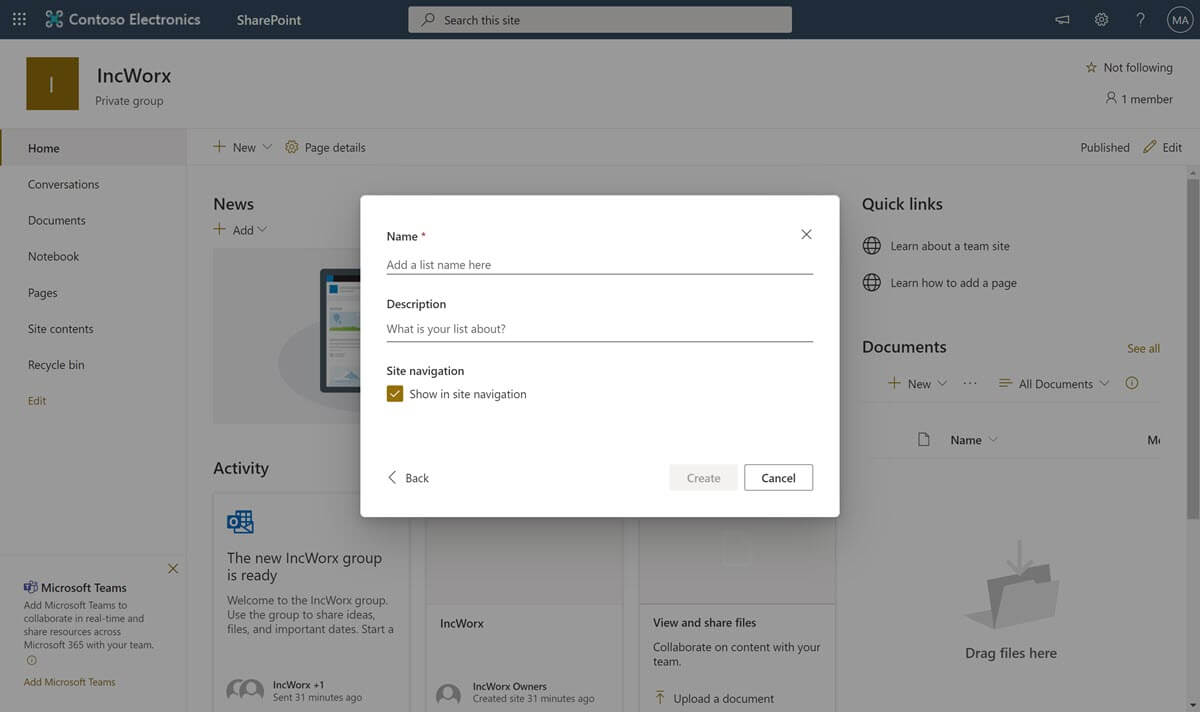Click the Create button in dialog
The height and width of the screenshot is (712, 1200).
click(703, 478)
